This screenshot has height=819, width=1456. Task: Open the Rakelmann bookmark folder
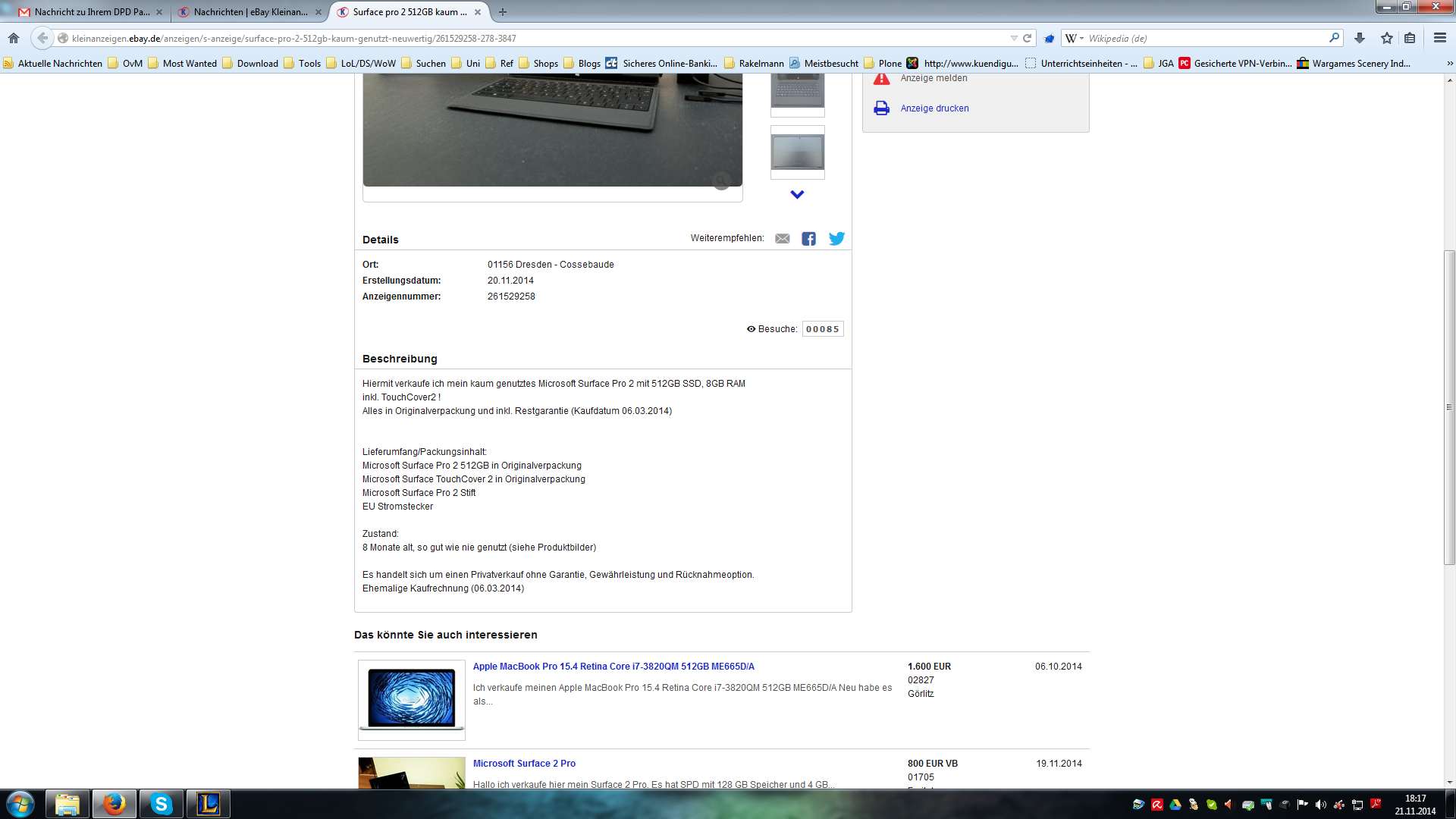[754, 64]
